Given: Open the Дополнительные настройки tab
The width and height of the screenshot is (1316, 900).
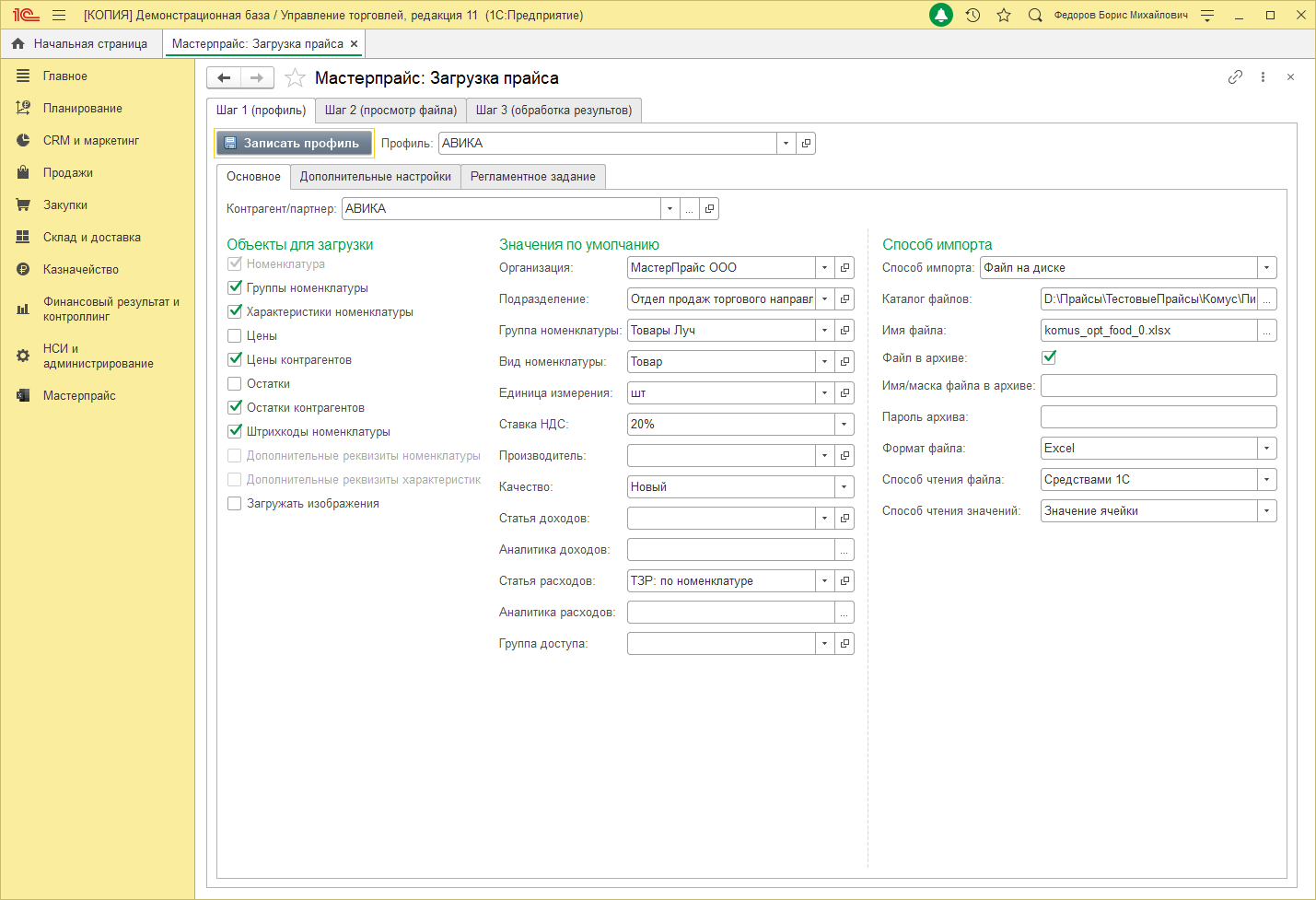Looking at the screenshot, I should 375,177.
